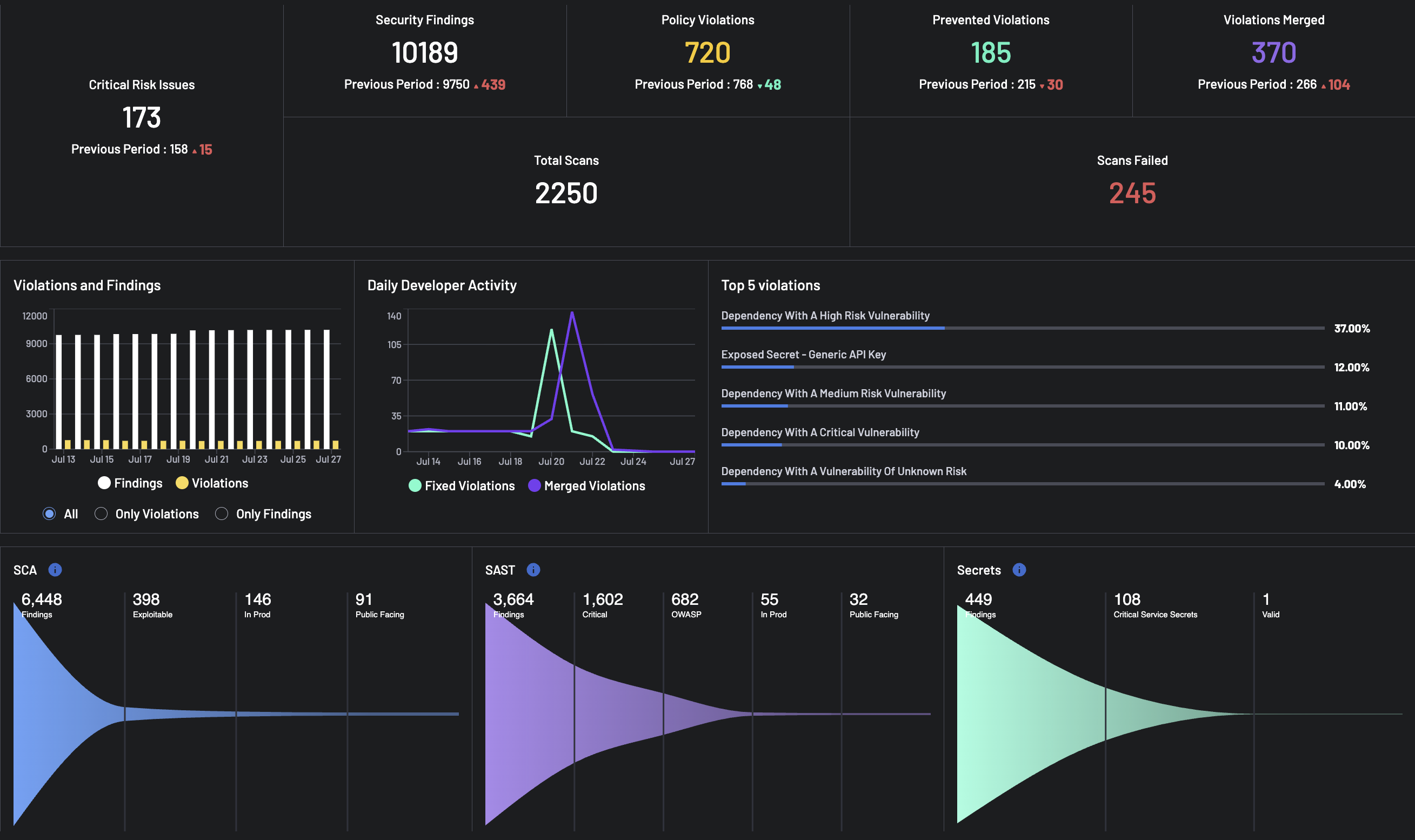Click Security Findings Previous Period 9750 text
Viewport: 1415px width, 840px height.
tap(406, 84)
